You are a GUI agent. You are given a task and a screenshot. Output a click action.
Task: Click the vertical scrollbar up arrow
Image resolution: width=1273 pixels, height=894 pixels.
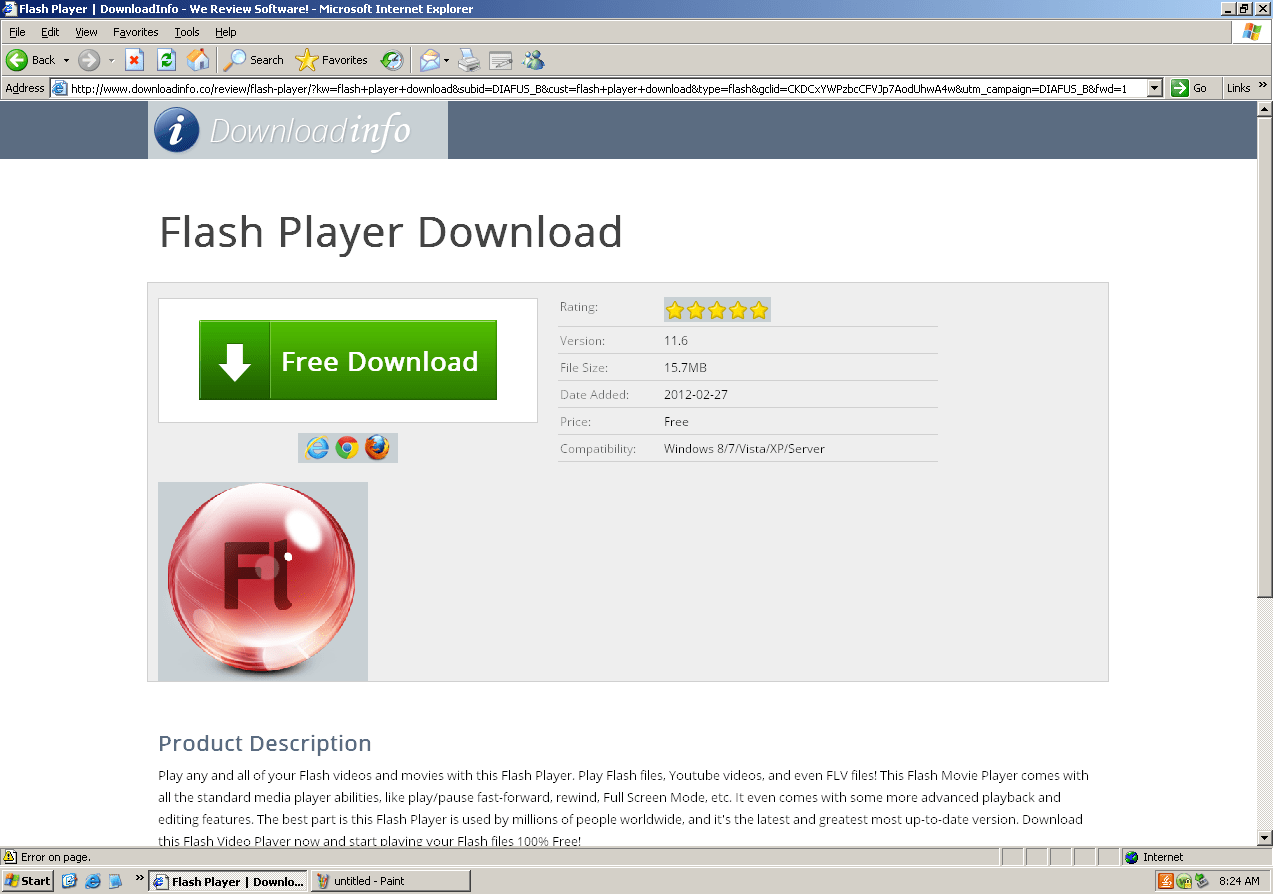point(1264,109)
